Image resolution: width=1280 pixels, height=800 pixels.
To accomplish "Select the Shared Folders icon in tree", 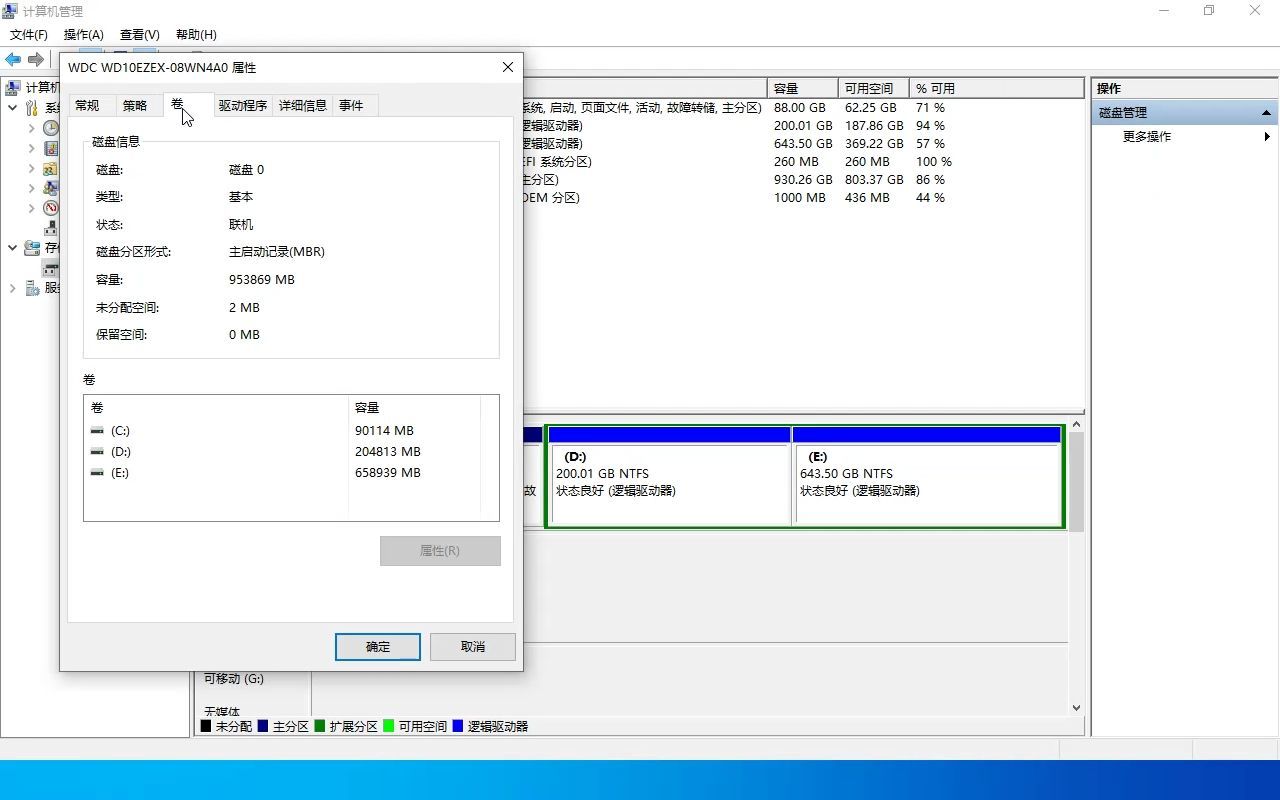I will [x=50, y=168].
